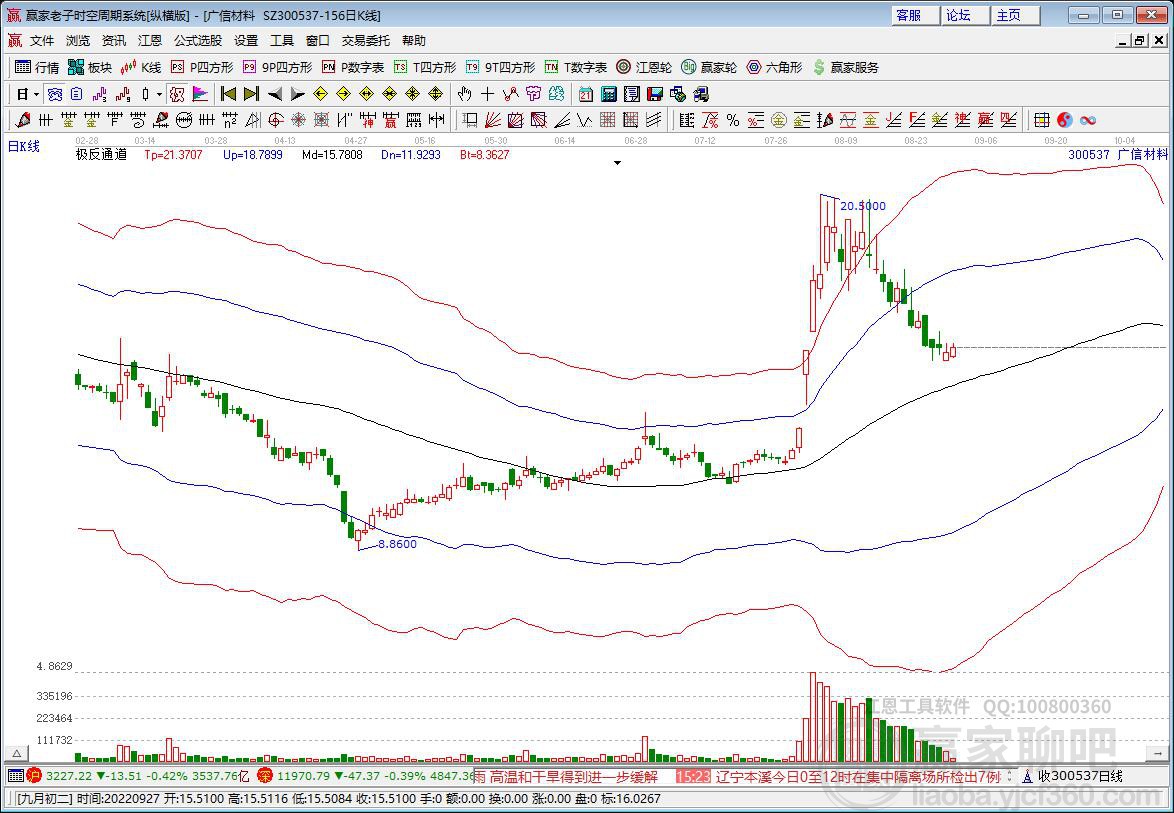Open 赢家服务 with the dollar icon
Screen dimensions: 1174x813
click(x=845, y=67)
